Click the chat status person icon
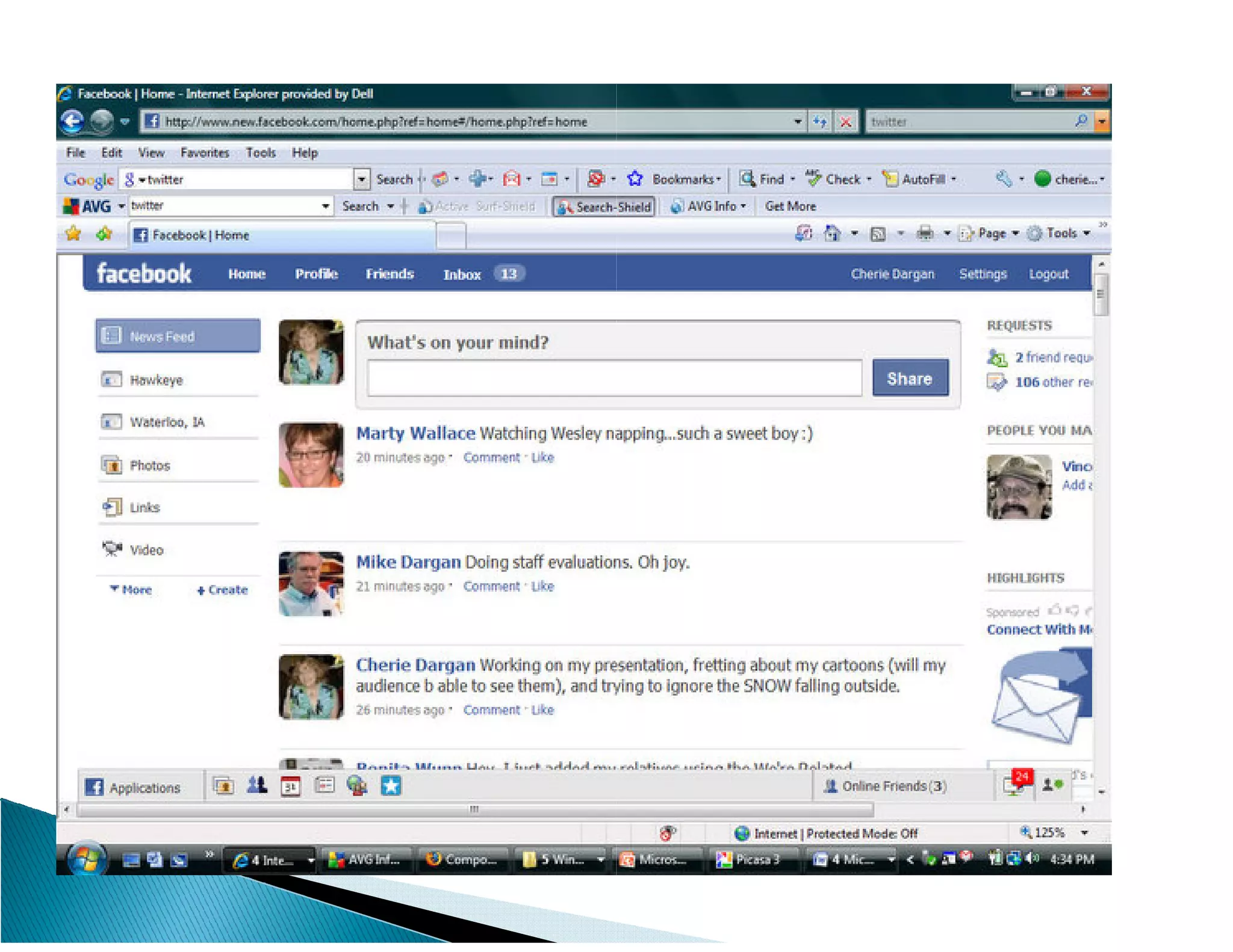Screen dimensions: 1233x952 pyautogui.click(x=1052, y=785)
